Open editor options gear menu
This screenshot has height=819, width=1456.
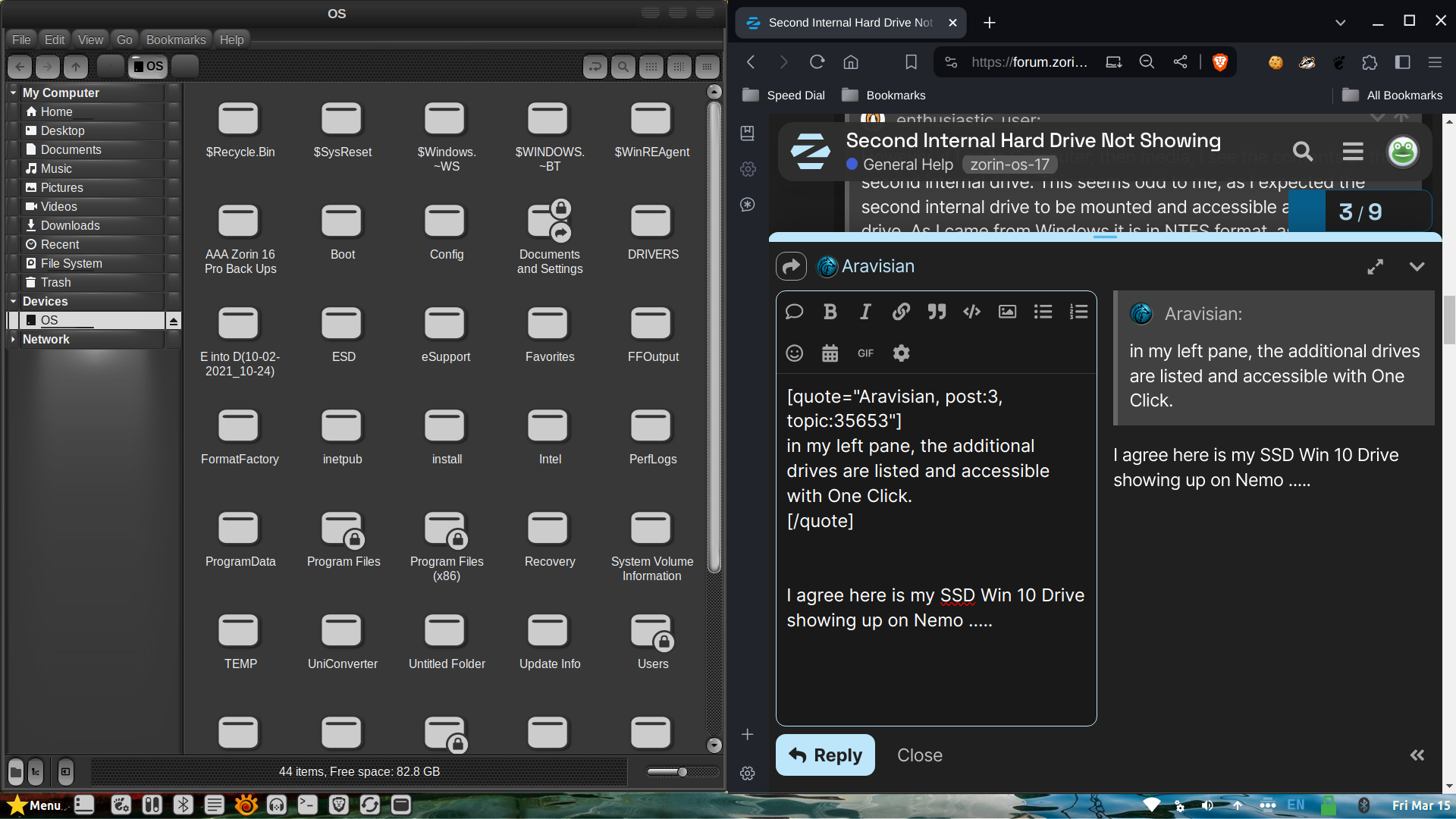pyautogui.click(x=901, y=353)
